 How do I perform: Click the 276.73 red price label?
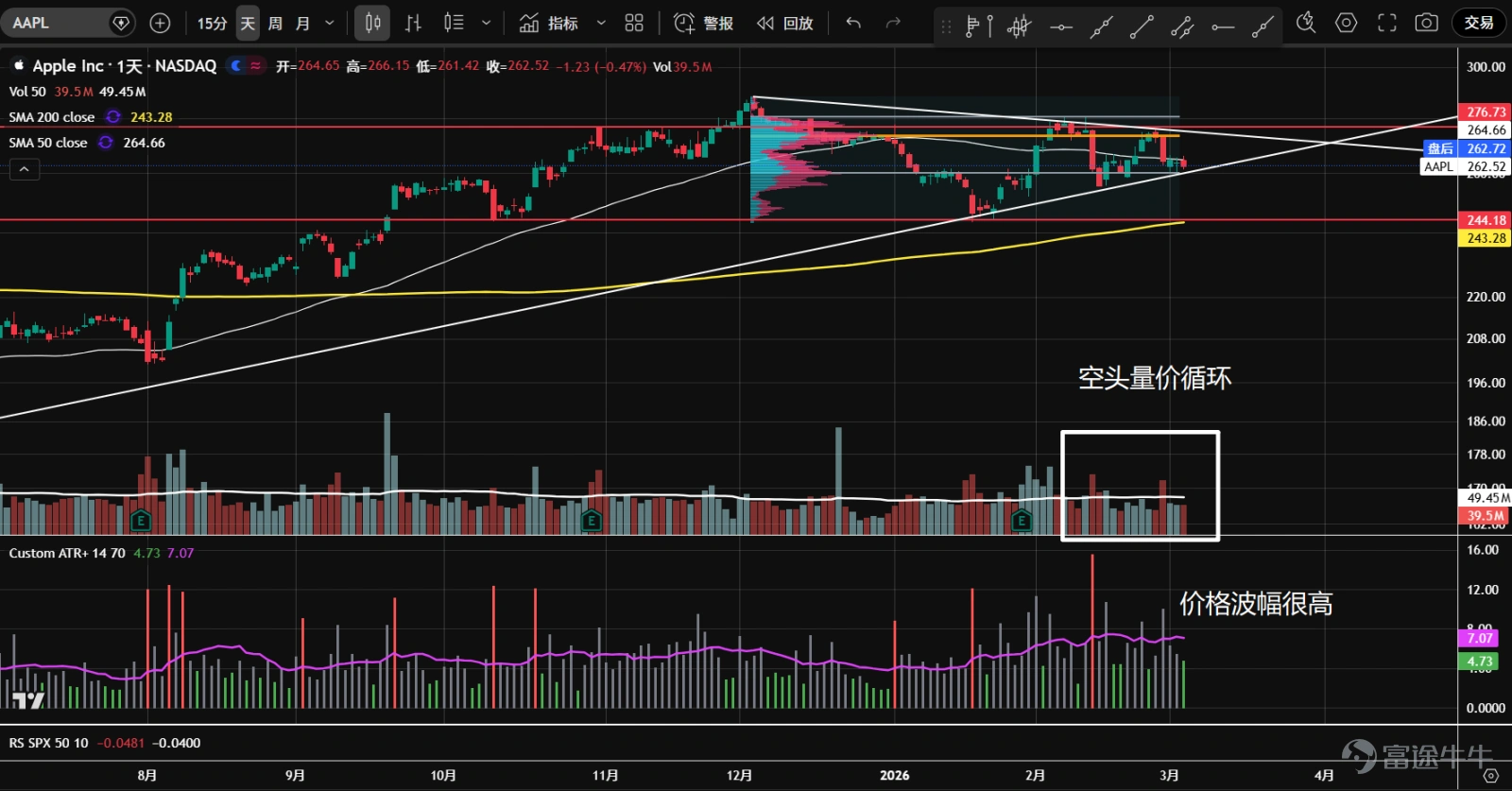pyautogui.click(x=1485, y=112)
